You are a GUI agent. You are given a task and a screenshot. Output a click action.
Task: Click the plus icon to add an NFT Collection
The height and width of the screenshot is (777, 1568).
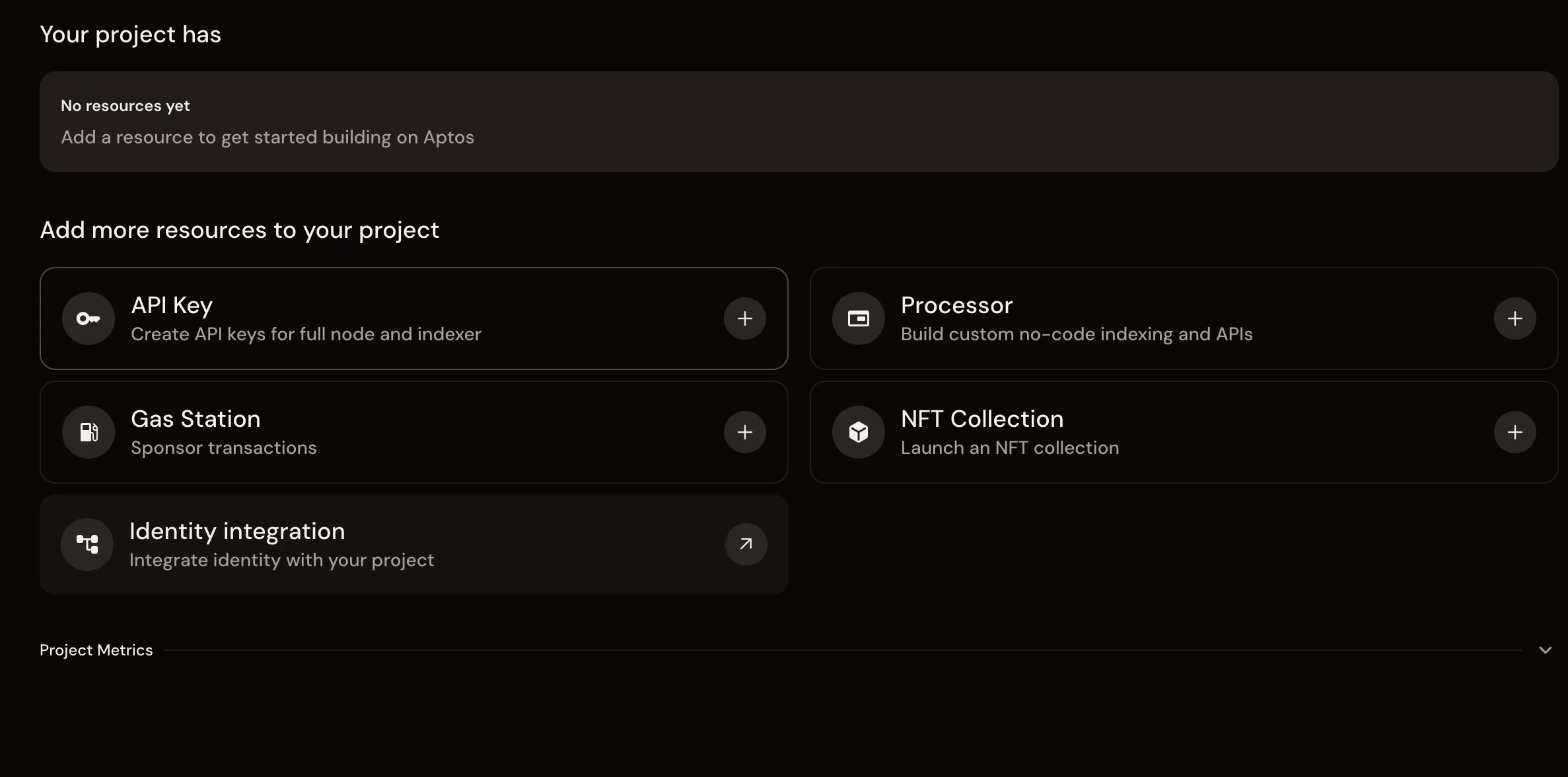click(x=1515, y=432)
